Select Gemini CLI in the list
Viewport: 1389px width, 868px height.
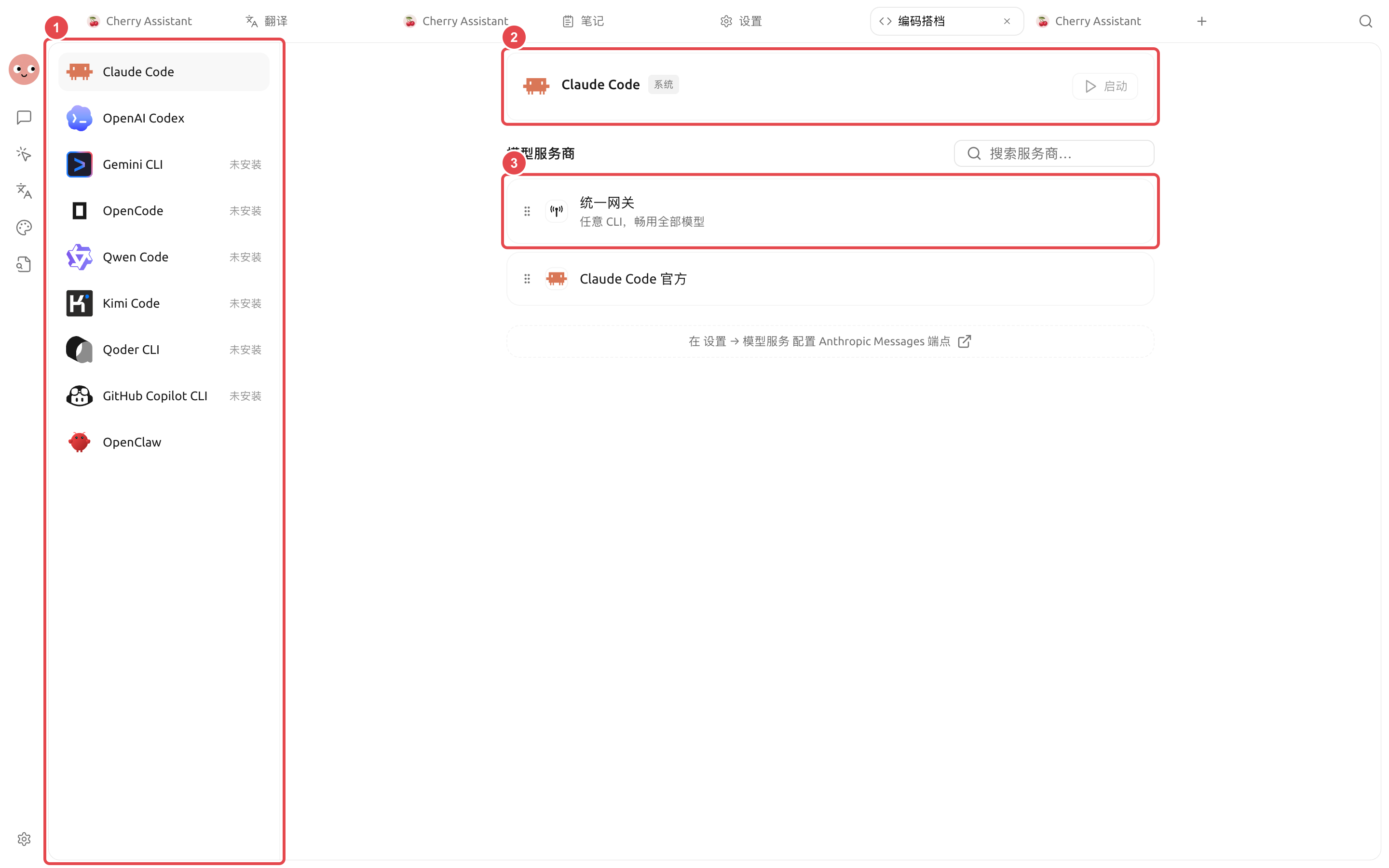point(163,164)
